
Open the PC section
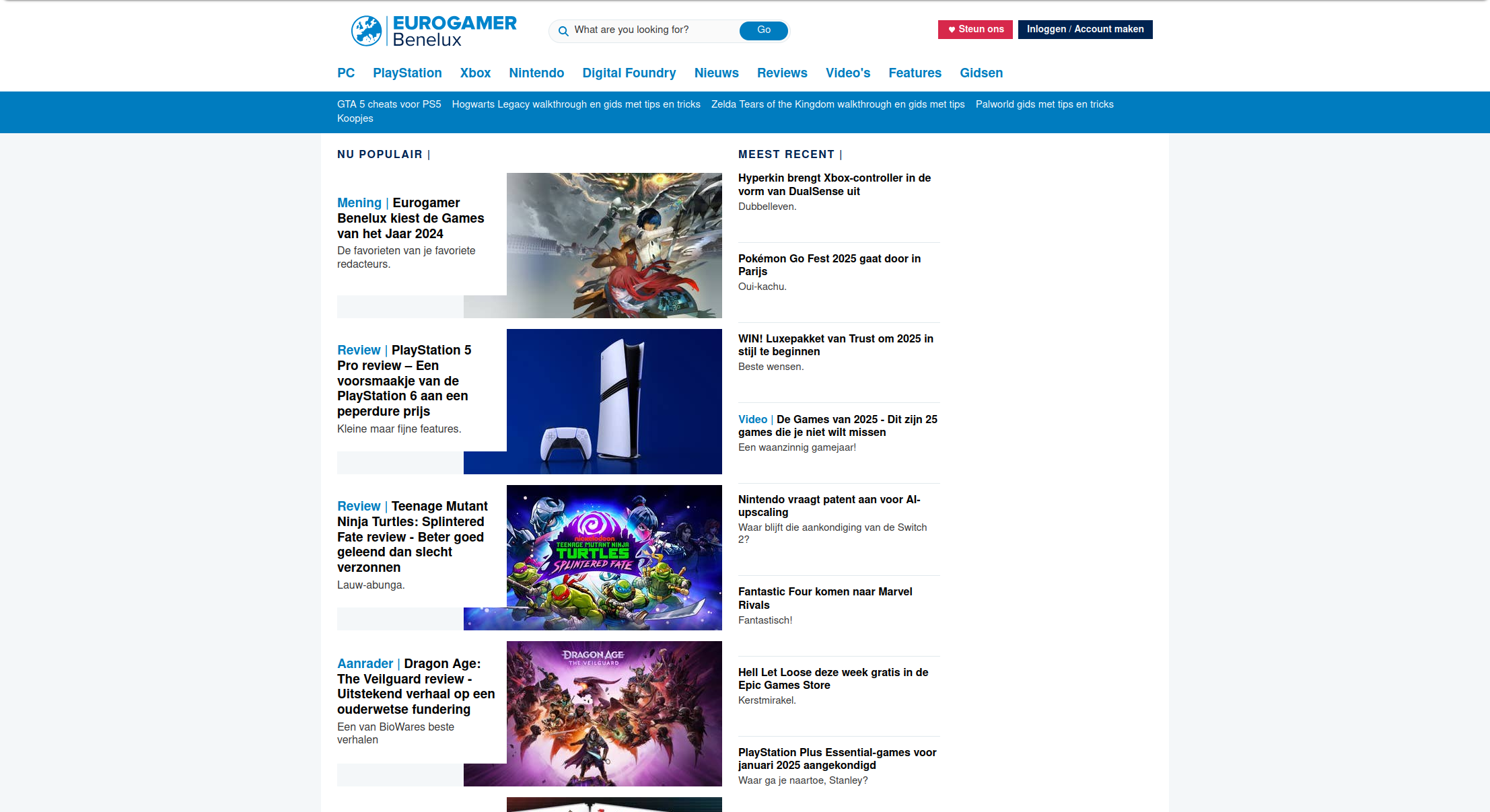(x=346, y=73)
